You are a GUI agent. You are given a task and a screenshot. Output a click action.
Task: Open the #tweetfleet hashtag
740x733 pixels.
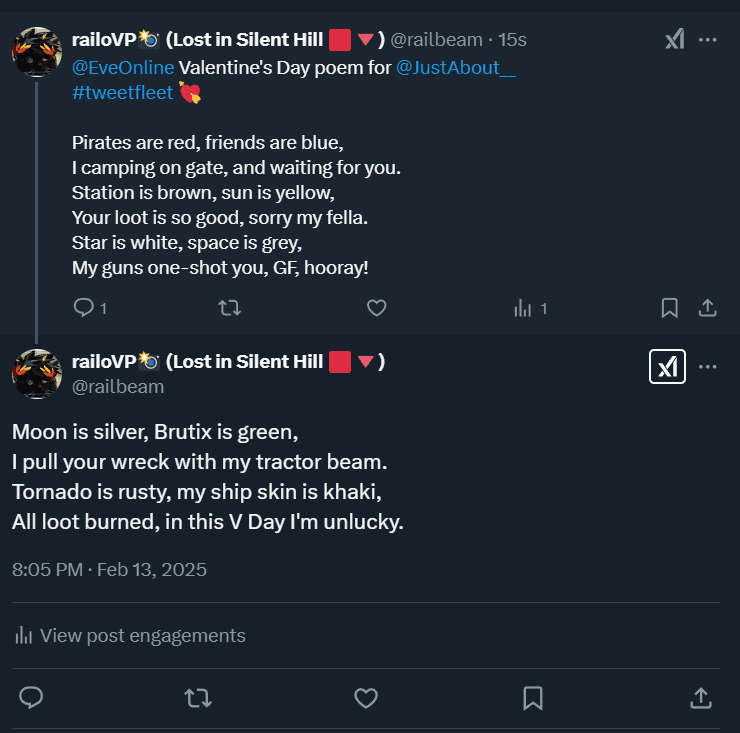122,92
